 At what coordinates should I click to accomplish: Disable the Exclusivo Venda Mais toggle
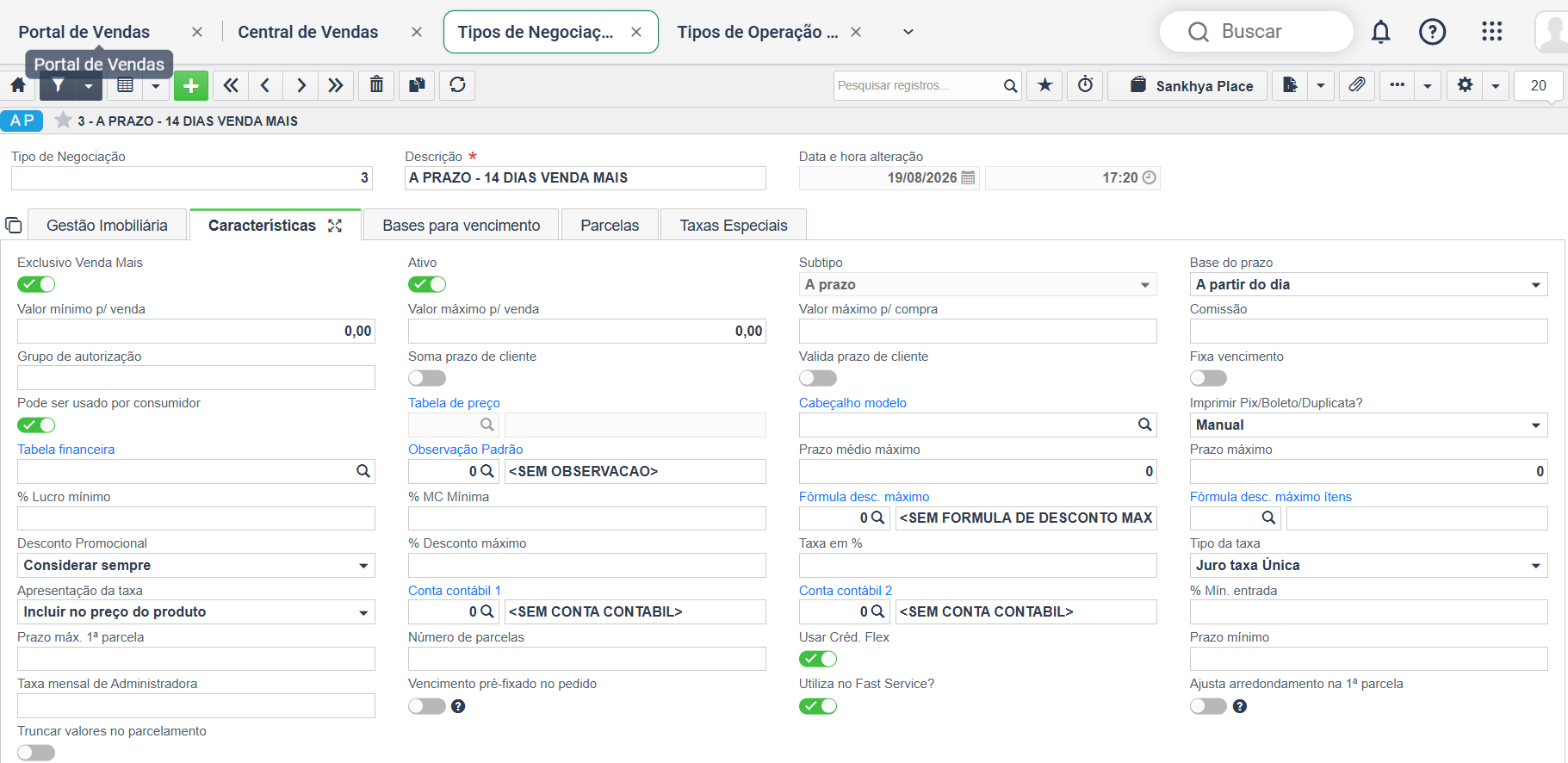(x=36, y=284)
